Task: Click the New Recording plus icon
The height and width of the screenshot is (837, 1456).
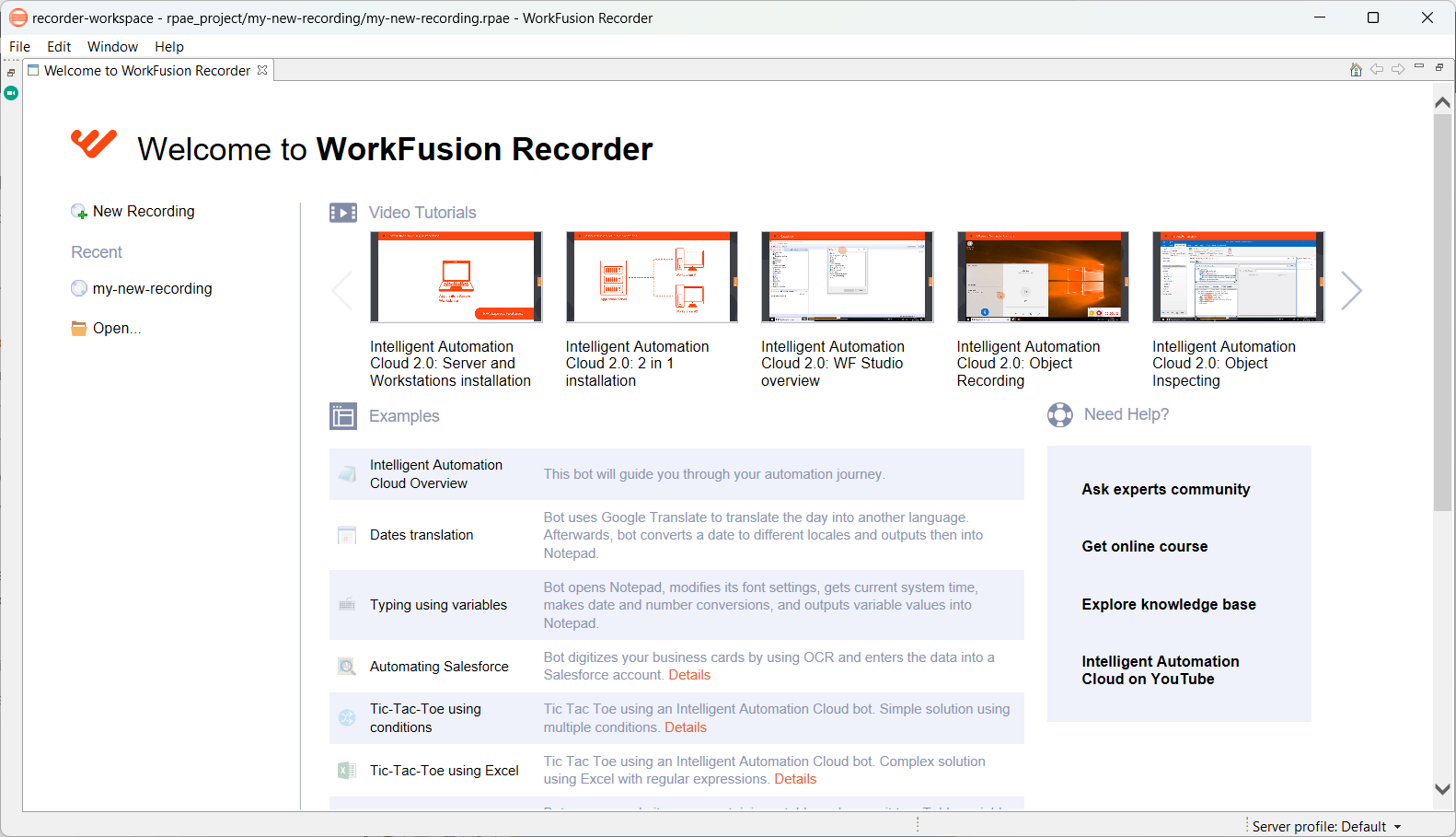Action: coord(79,212)
